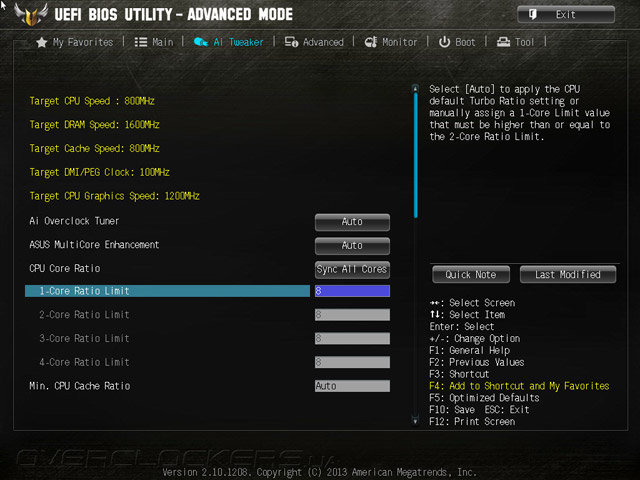This screenshot has height=480, width=640.
Task: Click the 1-Core Ratio Limit value field
Action: pyautogui.click(x=352, y=291)
